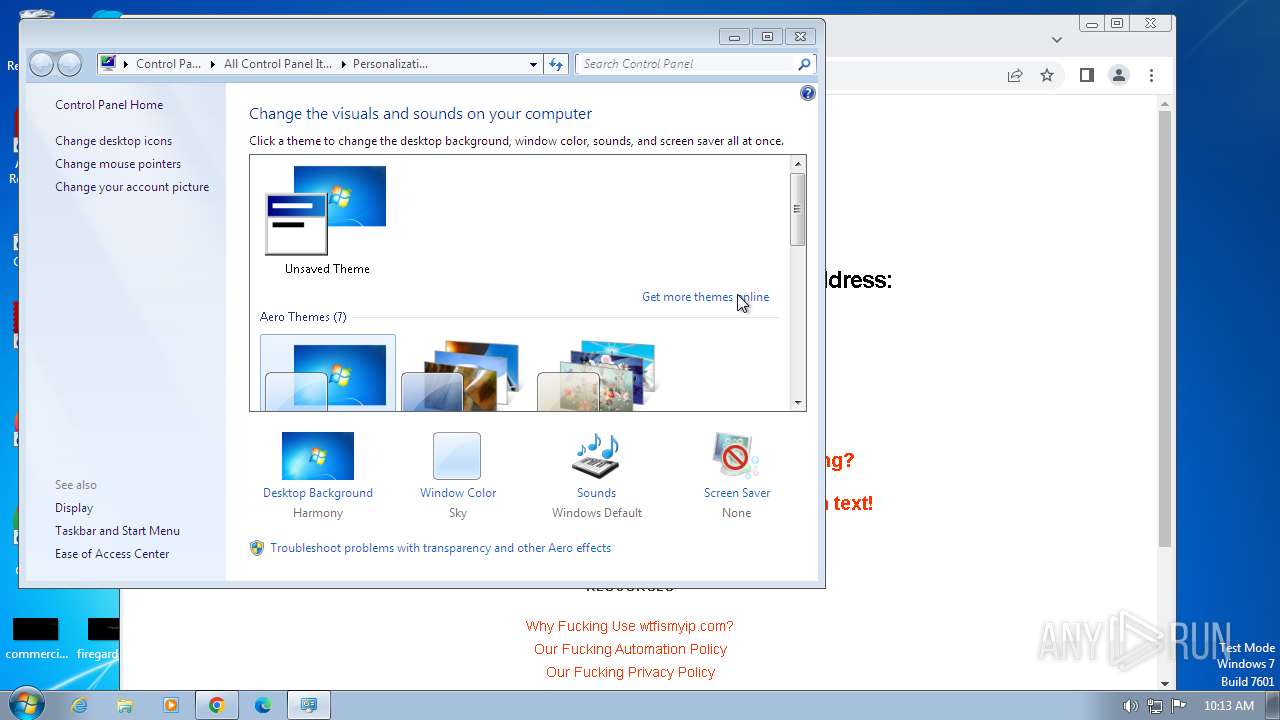The height and width of the screenshot is (720, 1280).
Task: Open Troubleshoot problems with transparency link
Action: tap(440, 548)
